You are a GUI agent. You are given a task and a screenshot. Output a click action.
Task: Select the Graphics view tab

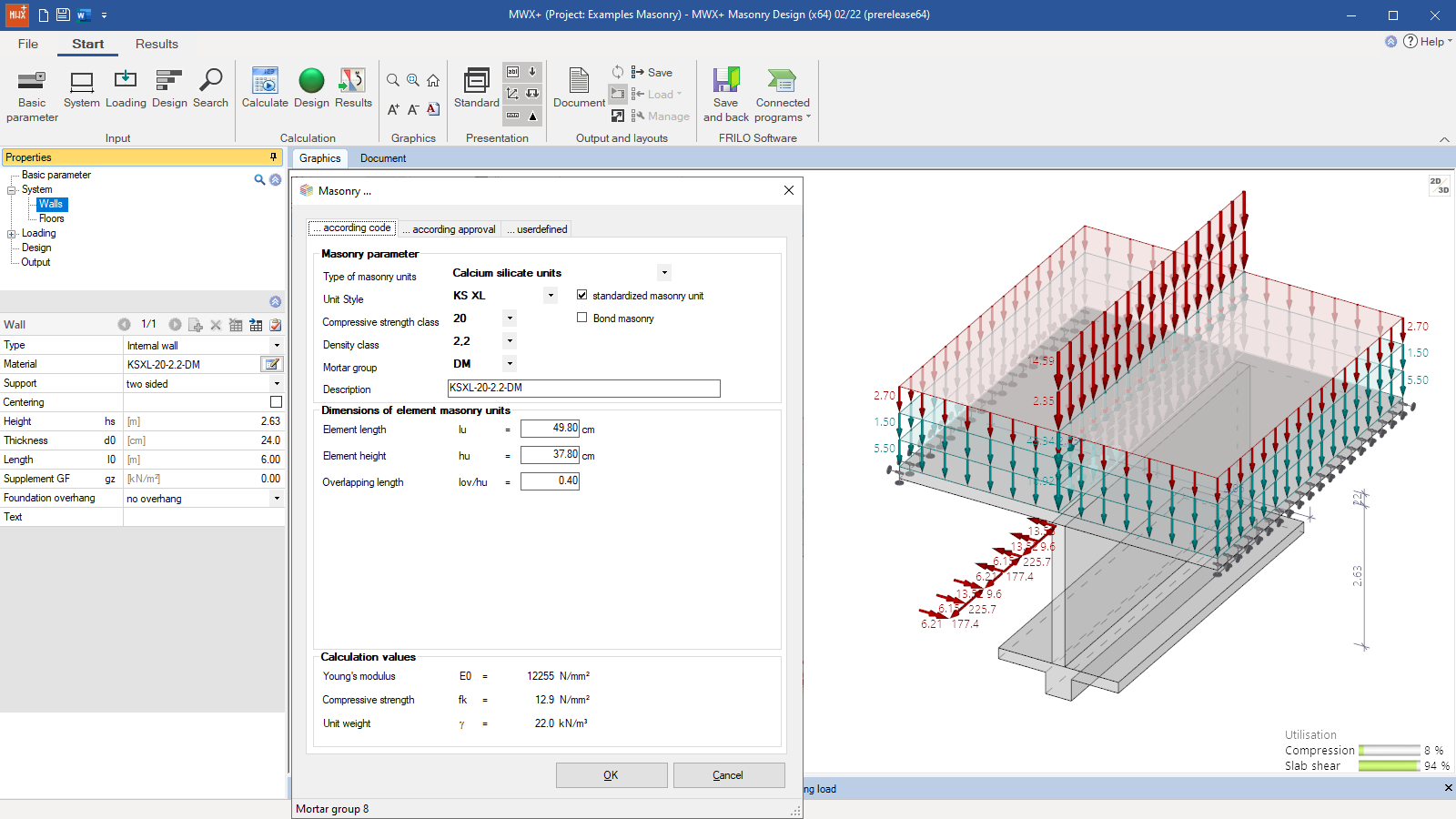coord(320,158)
